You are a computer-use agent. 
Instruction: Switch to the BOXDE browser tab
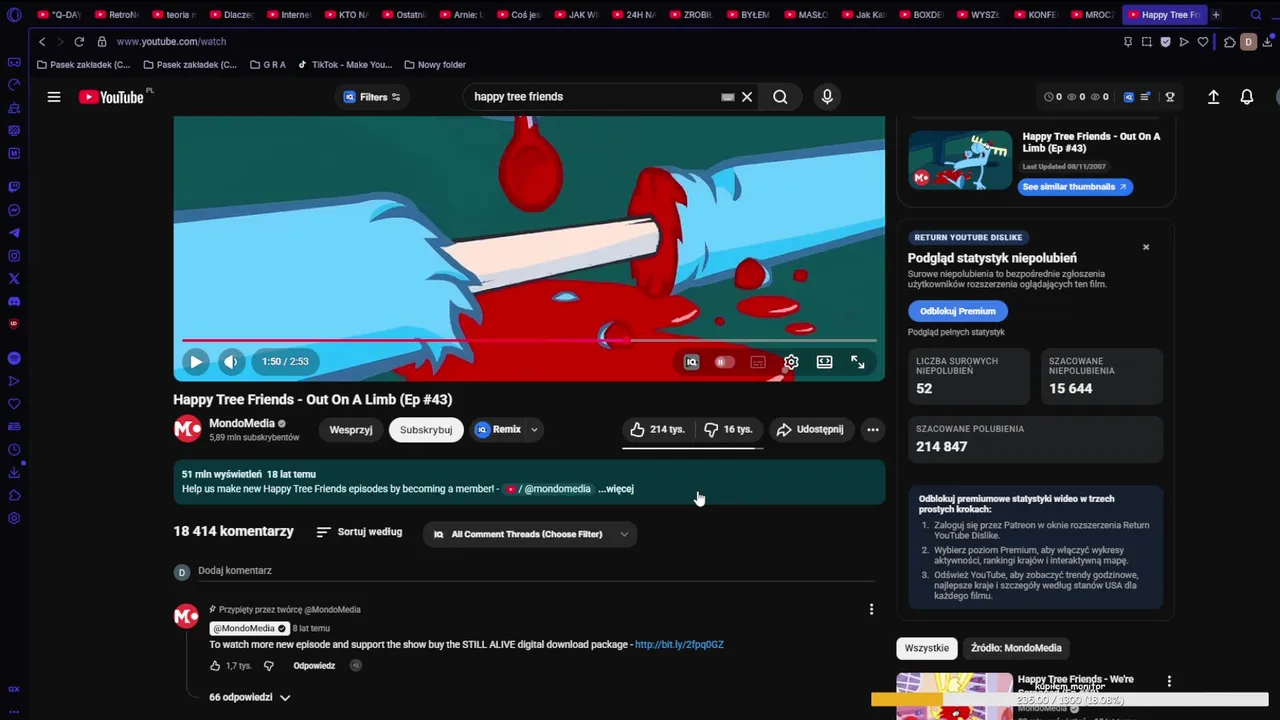921,15
